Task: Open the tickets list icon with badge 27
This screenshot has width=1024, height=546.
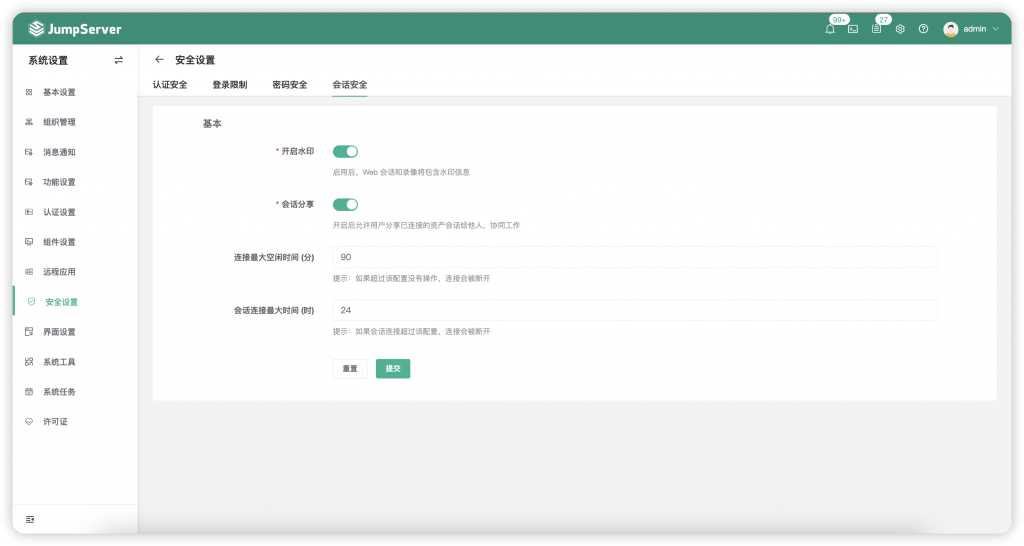Action: pyautogui.click(x=876, y=29)
